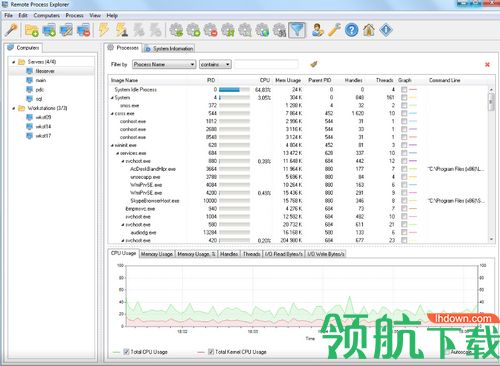
Task: Sort by the Mem Usage column header
Action: coord(288,80)
